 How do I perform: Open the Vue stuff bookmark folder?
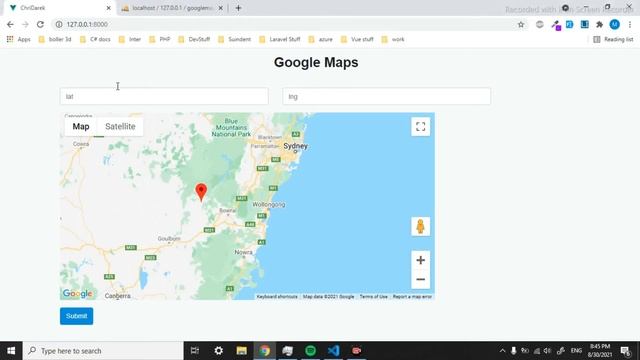(357, 39)
